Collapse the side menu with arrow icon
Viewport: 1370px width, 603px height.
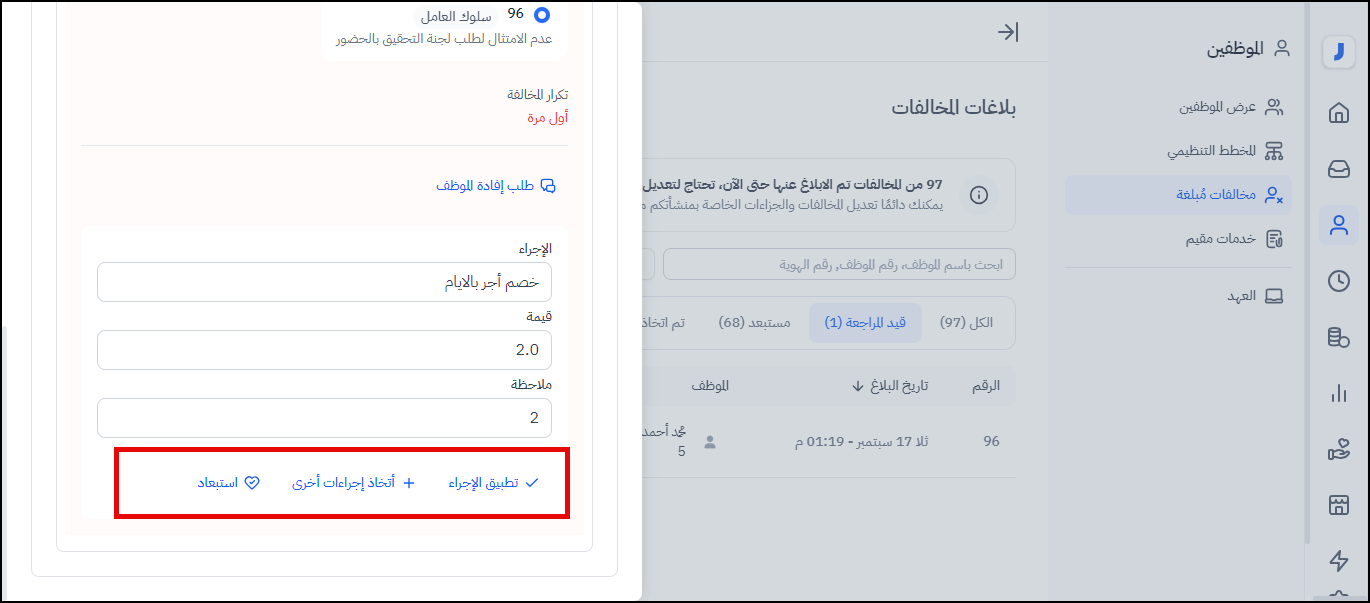click(x=1007, y=32)
